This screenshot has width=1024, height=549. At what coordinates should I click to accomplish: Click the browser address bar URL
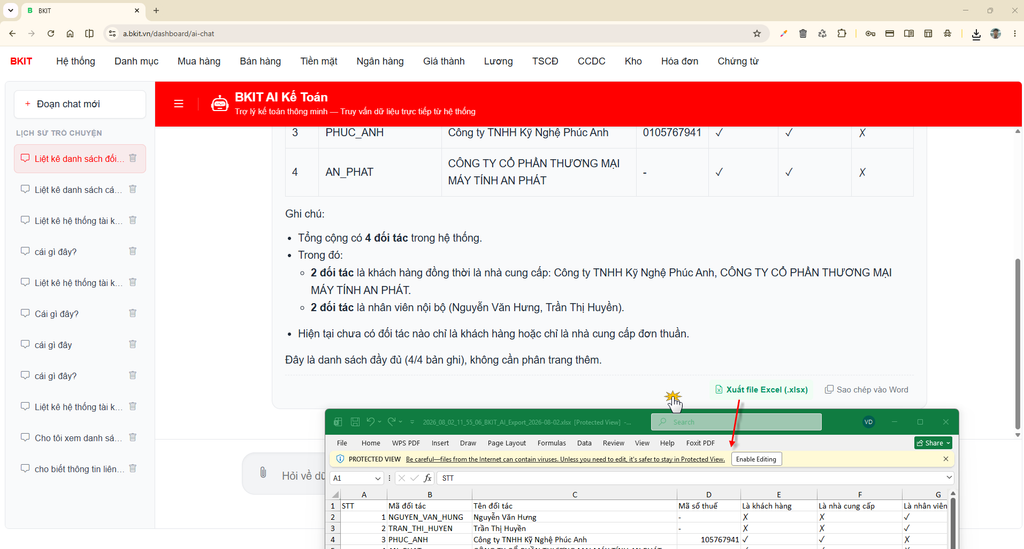(x=168, y=33)
